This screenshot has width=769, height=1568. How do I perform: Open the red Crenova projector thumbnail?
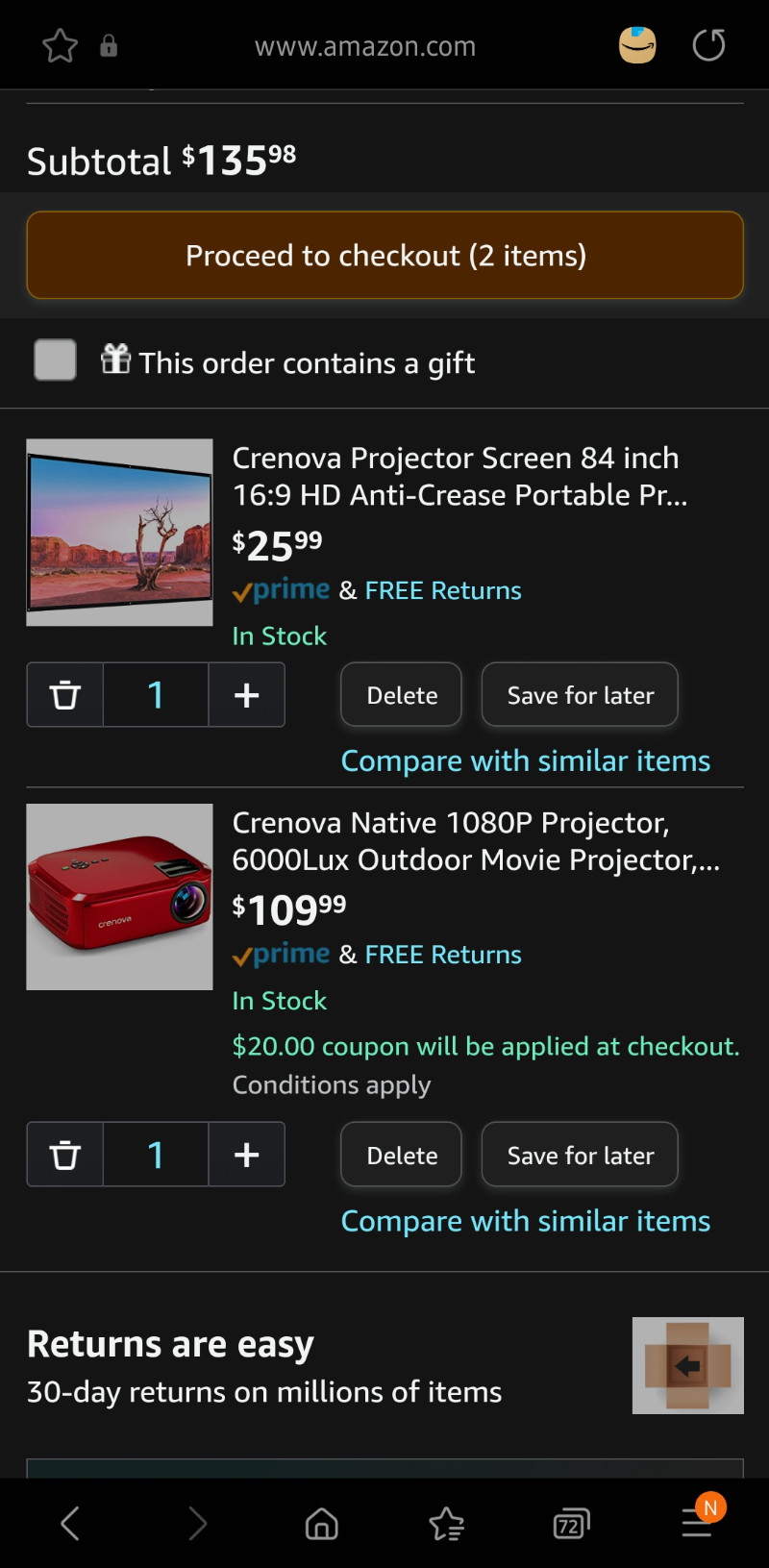pos(119,897)
